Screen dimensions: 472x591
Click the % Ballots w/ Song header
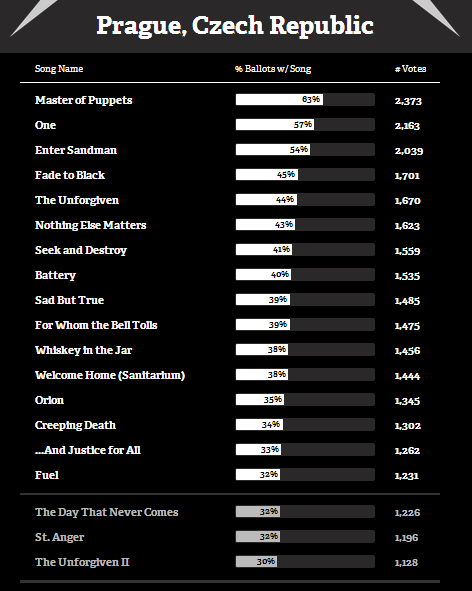(273, 69)
